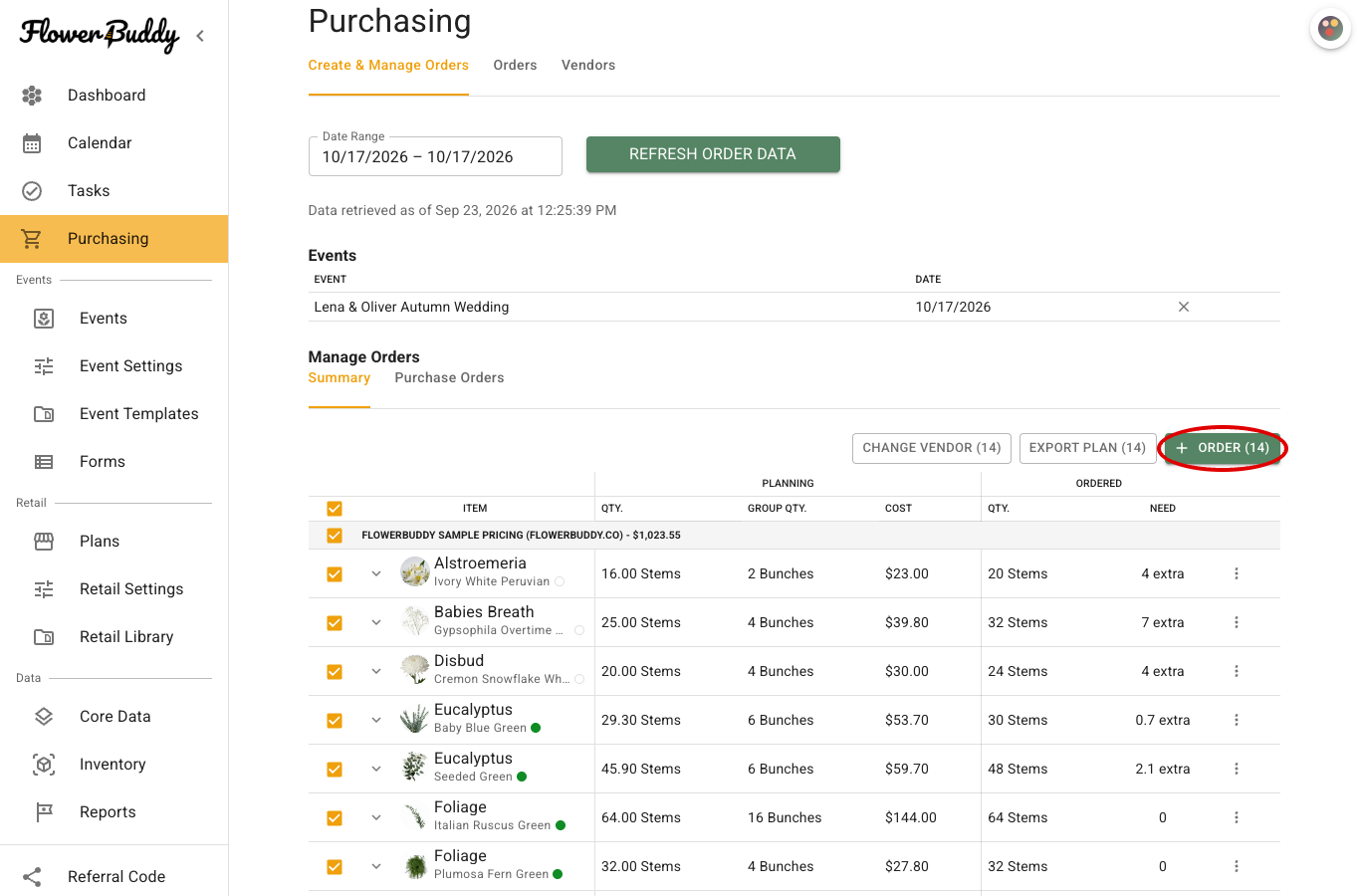The image size is (1359, 896).
Task: Open the user avatar menu
Action: [1330, 28]
